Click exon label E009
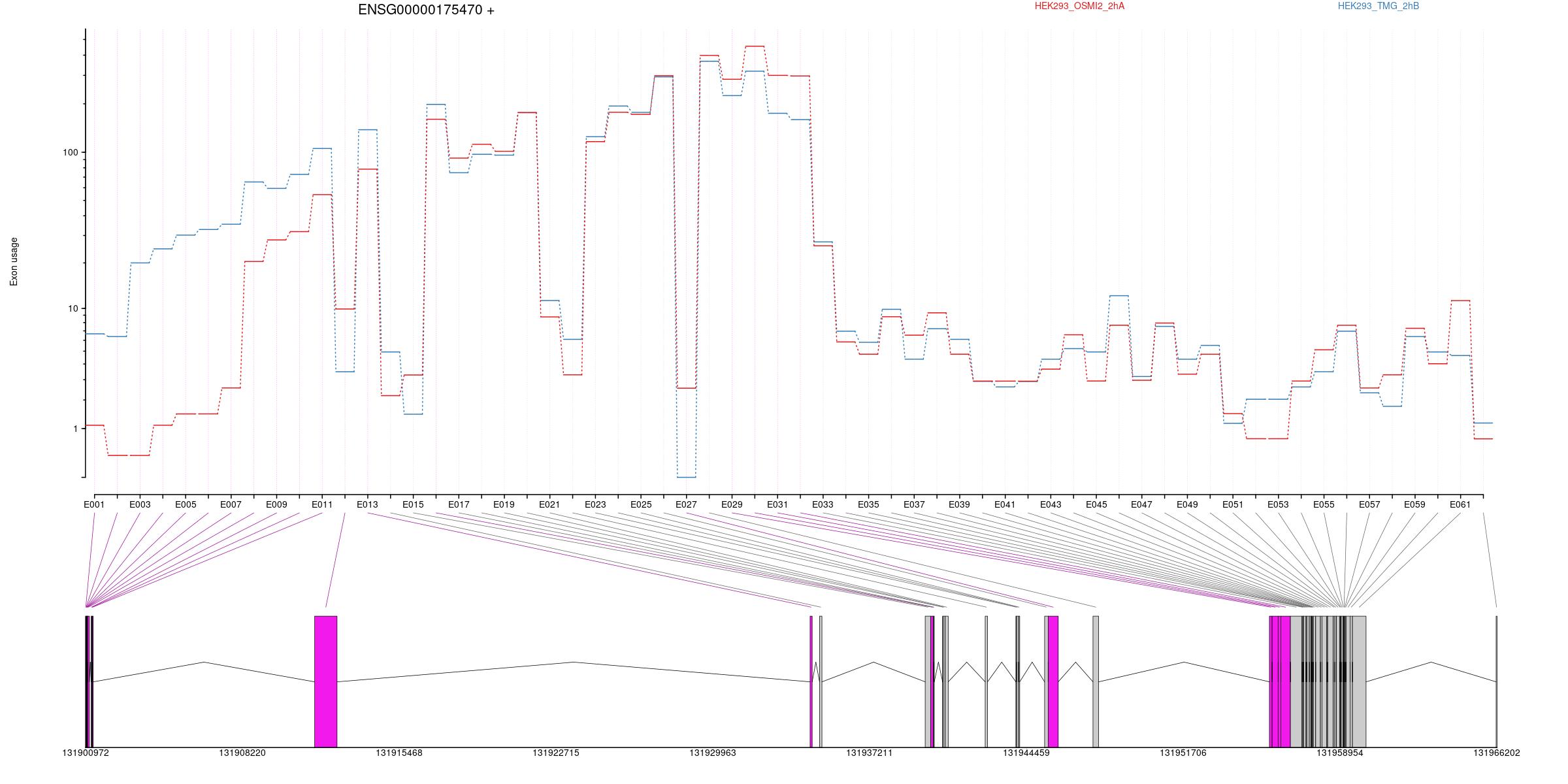Screen dimensions: 1568x784 (x=276, y=504)
